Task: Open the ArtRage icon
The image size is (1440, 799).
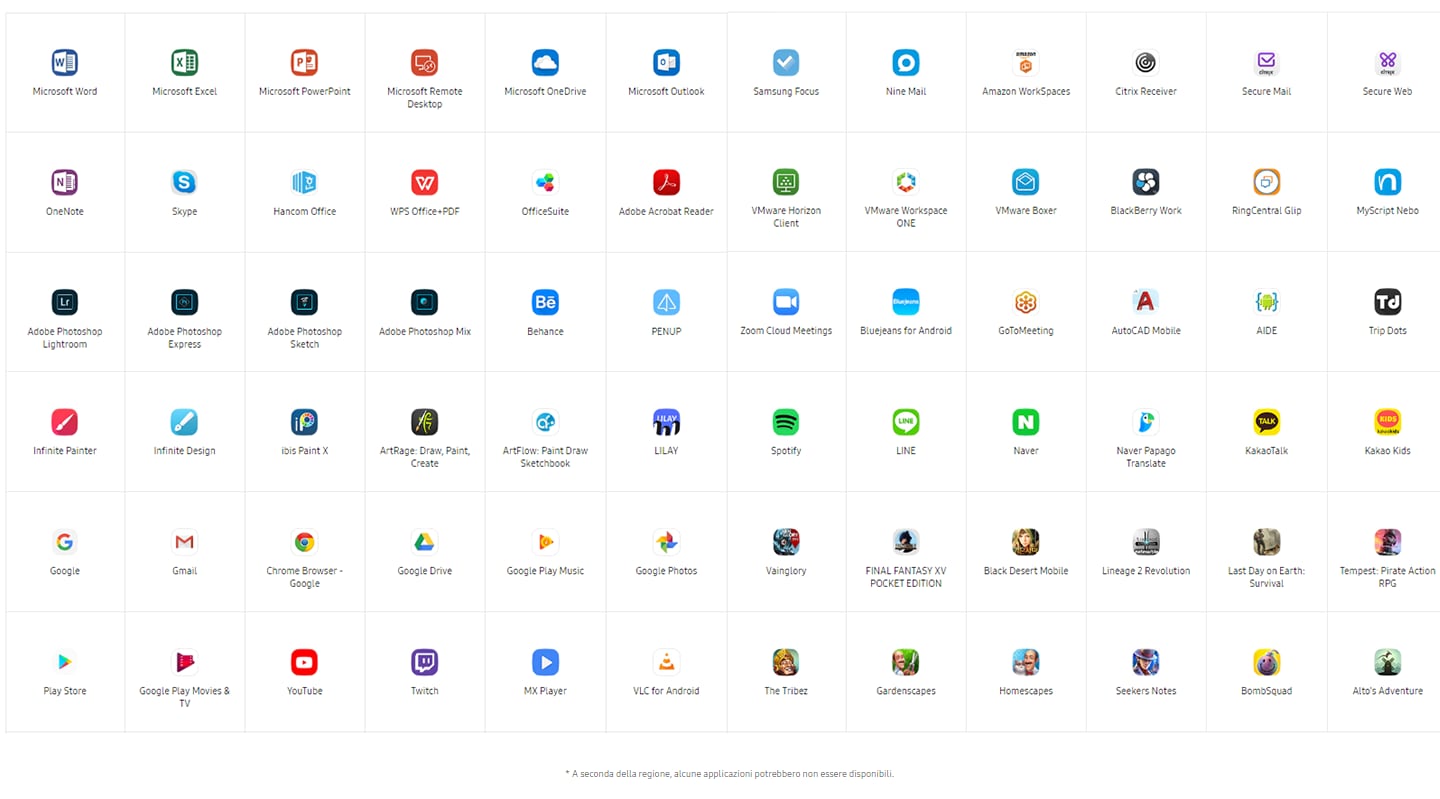Action: tap(425, 422)
